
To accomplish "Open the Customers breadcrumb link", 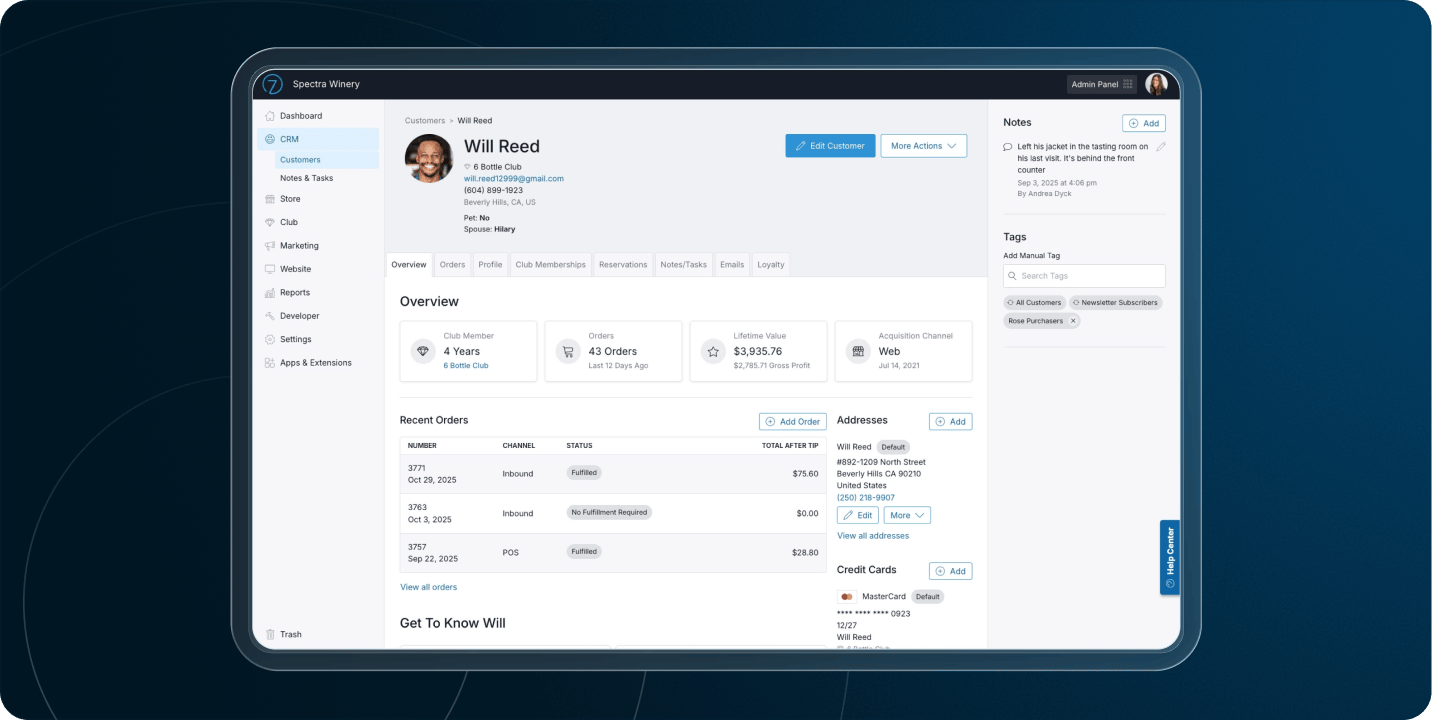I will point(425,121).
